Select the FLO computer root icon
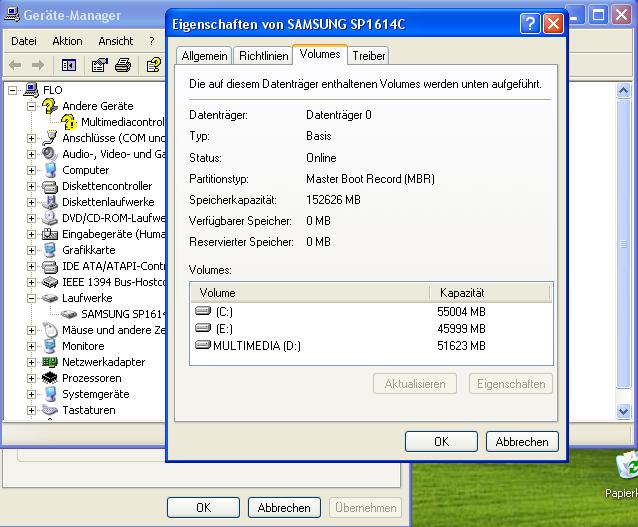Viewport: 638px width, 527px height. [x=31, y=90]
